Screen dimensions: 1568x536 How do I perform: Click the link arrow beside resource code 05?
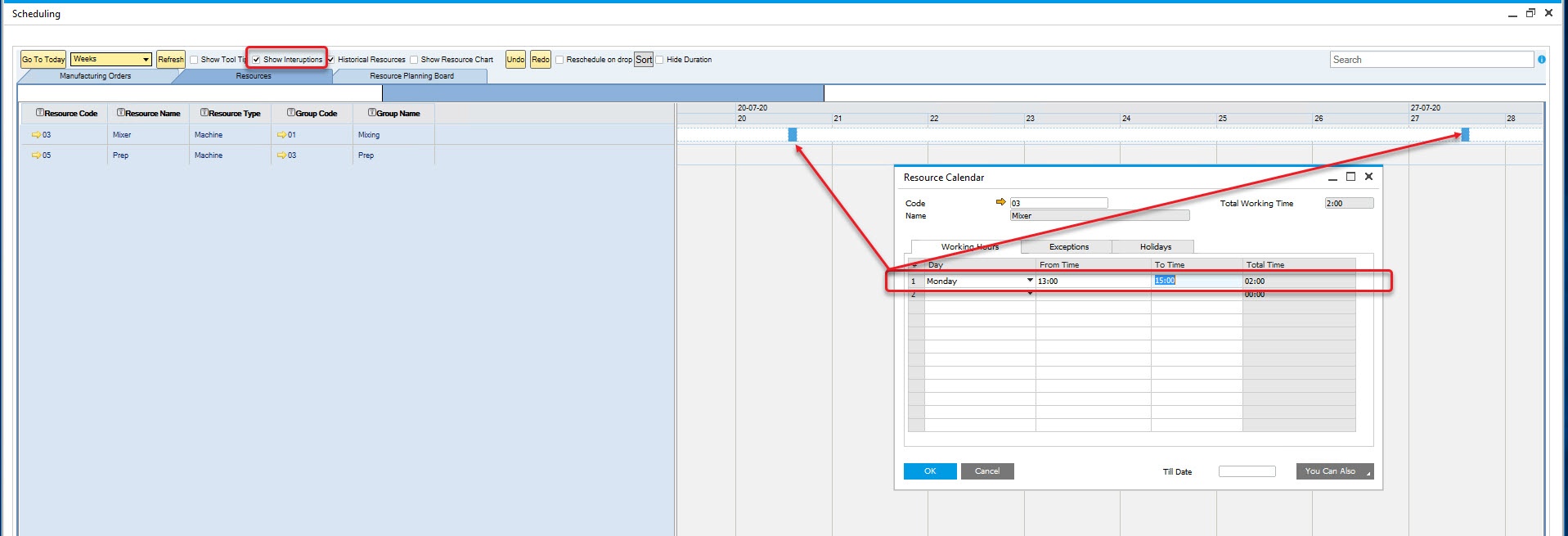[36, 155]
